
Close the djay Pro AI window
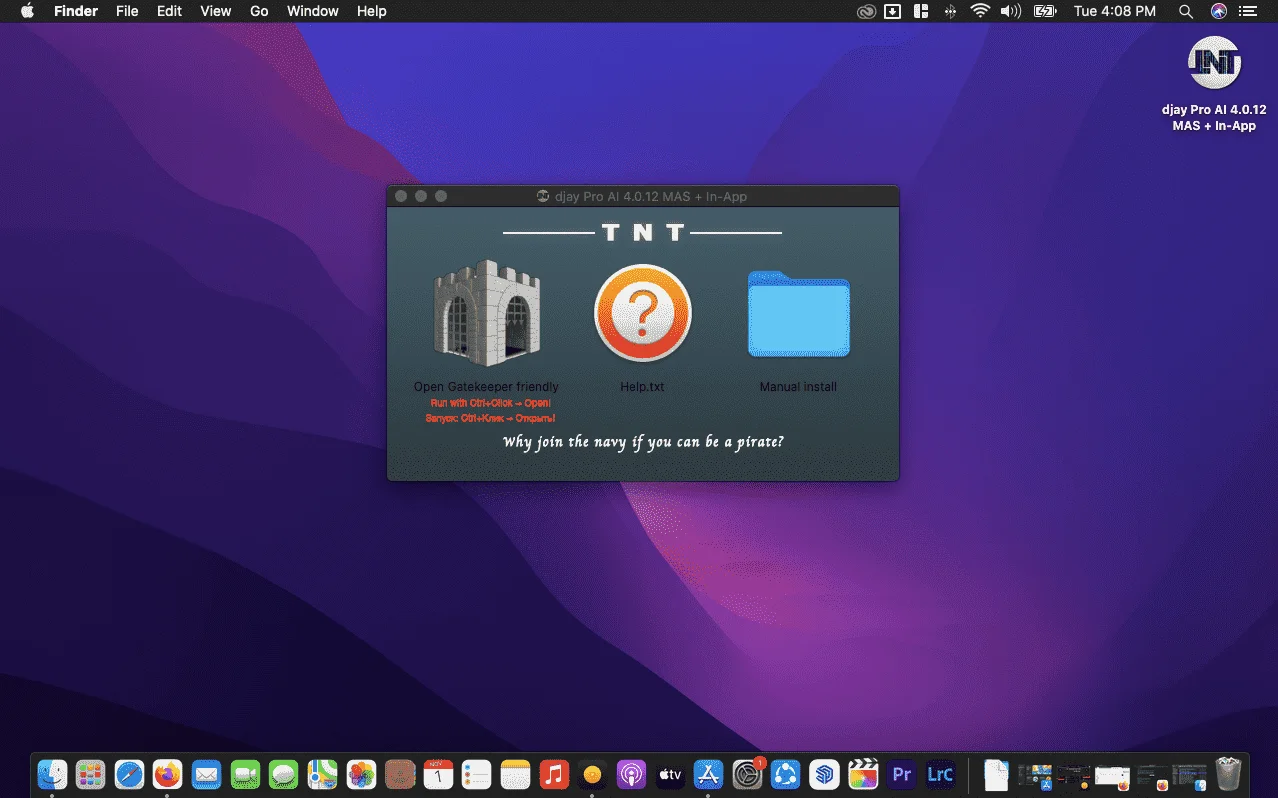pos(401,196)
